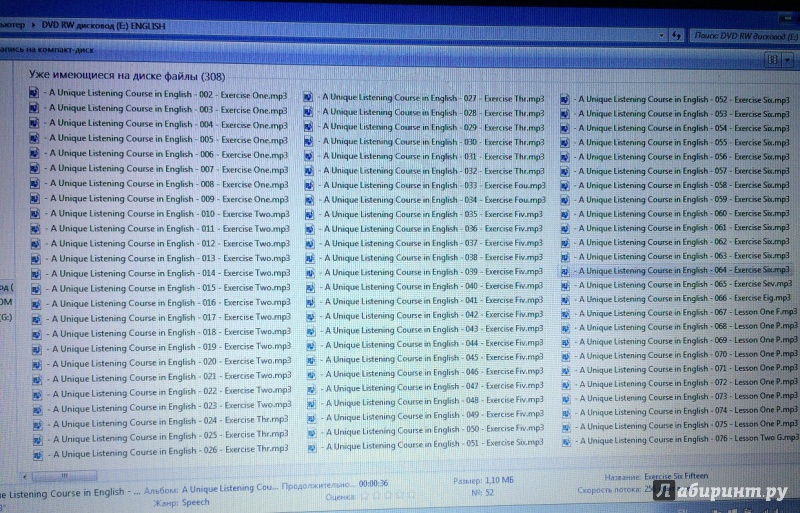Click 'DVD RW дисковод (E:) ENGLISH' breadcrumb

tap(103, 26)
